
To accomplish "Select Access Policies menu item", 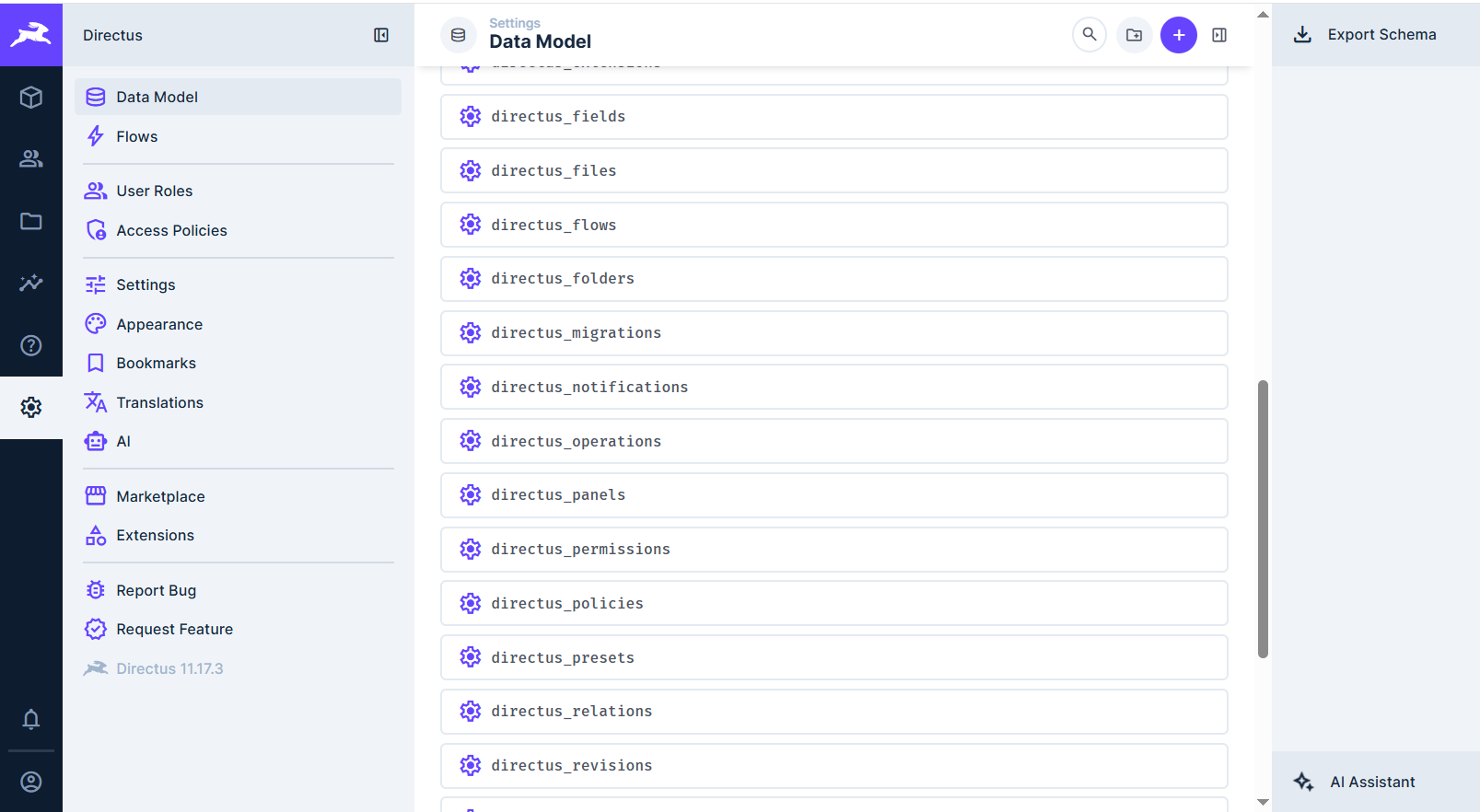I will tap(171, 230).
